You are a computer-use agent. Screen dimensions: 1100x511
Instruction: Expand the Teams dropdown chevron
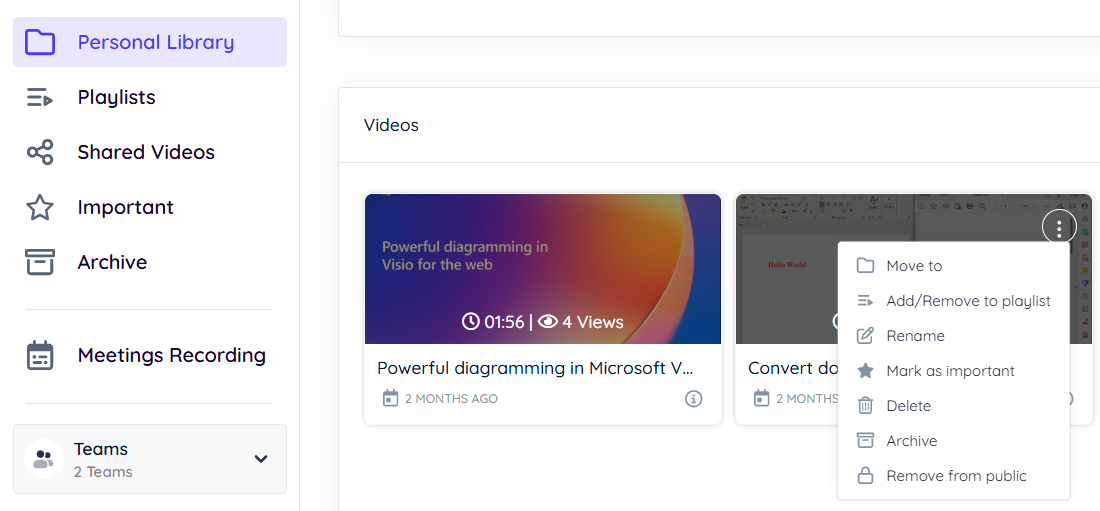coord(261,459)
